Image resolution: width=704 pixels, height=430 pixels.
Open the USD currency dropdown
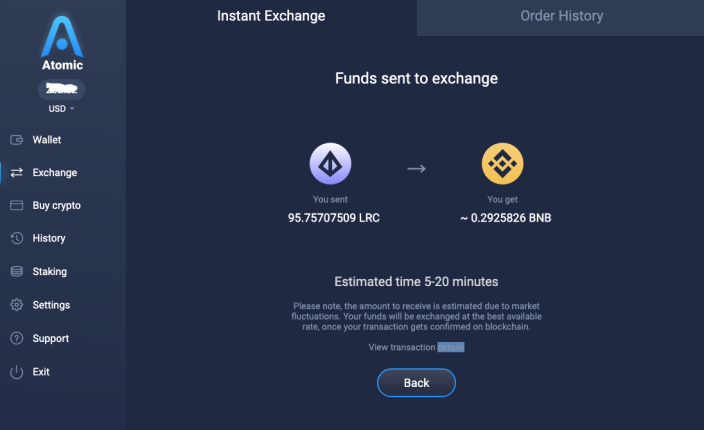tap(62, 109)
